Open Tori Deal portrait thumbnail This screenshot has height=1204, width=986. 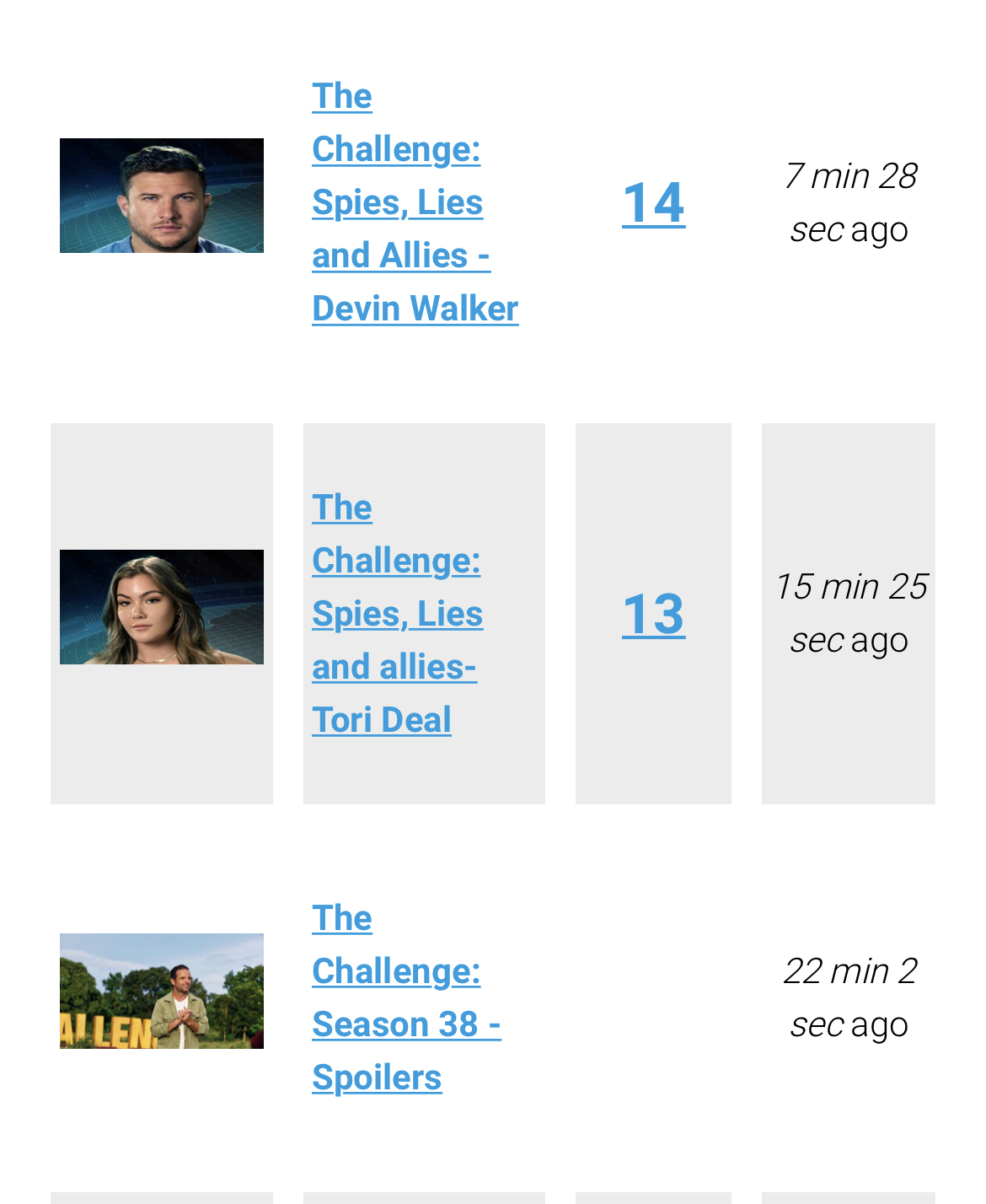(x=162, y=607)
